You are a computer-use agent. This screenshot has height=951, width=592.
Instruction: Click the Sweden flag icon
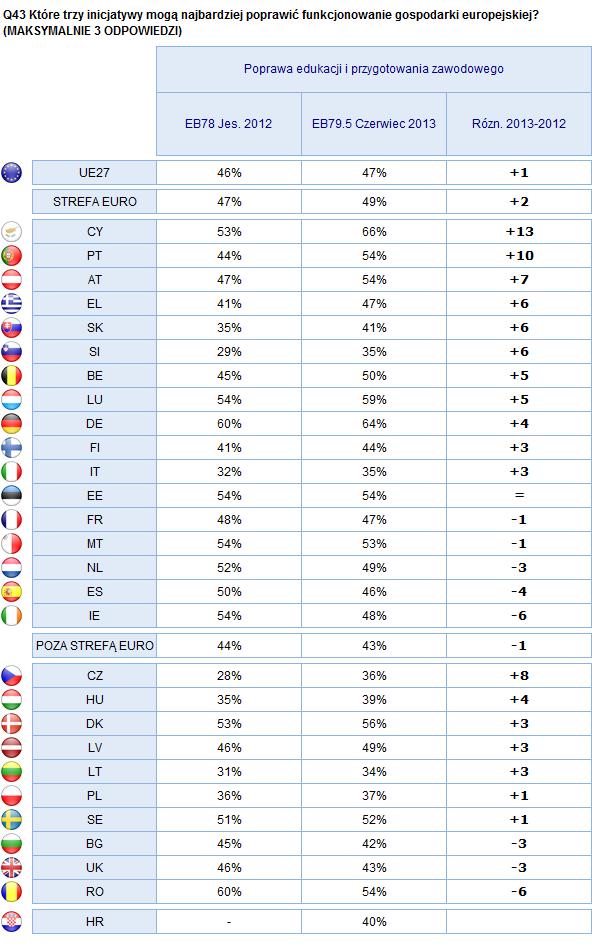[x=12, y=820]
